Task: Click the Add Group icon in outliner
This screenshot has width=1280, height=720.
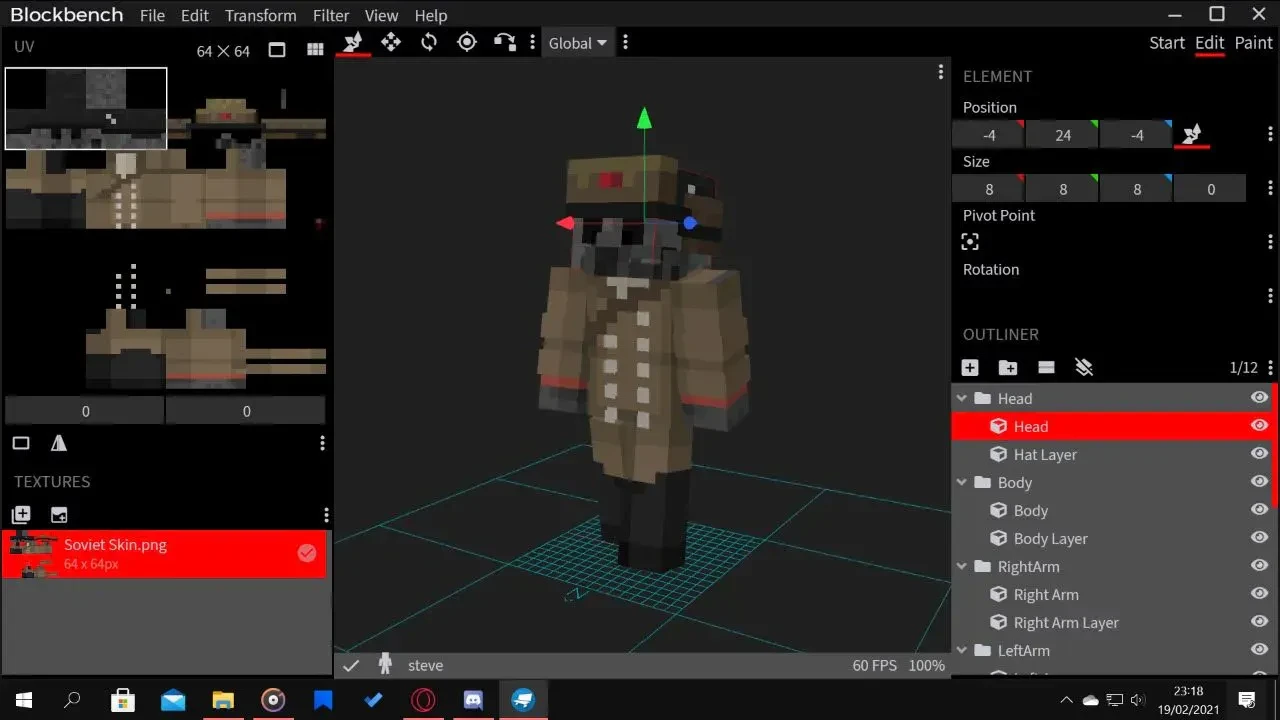Action: [x=1008, y=368]
